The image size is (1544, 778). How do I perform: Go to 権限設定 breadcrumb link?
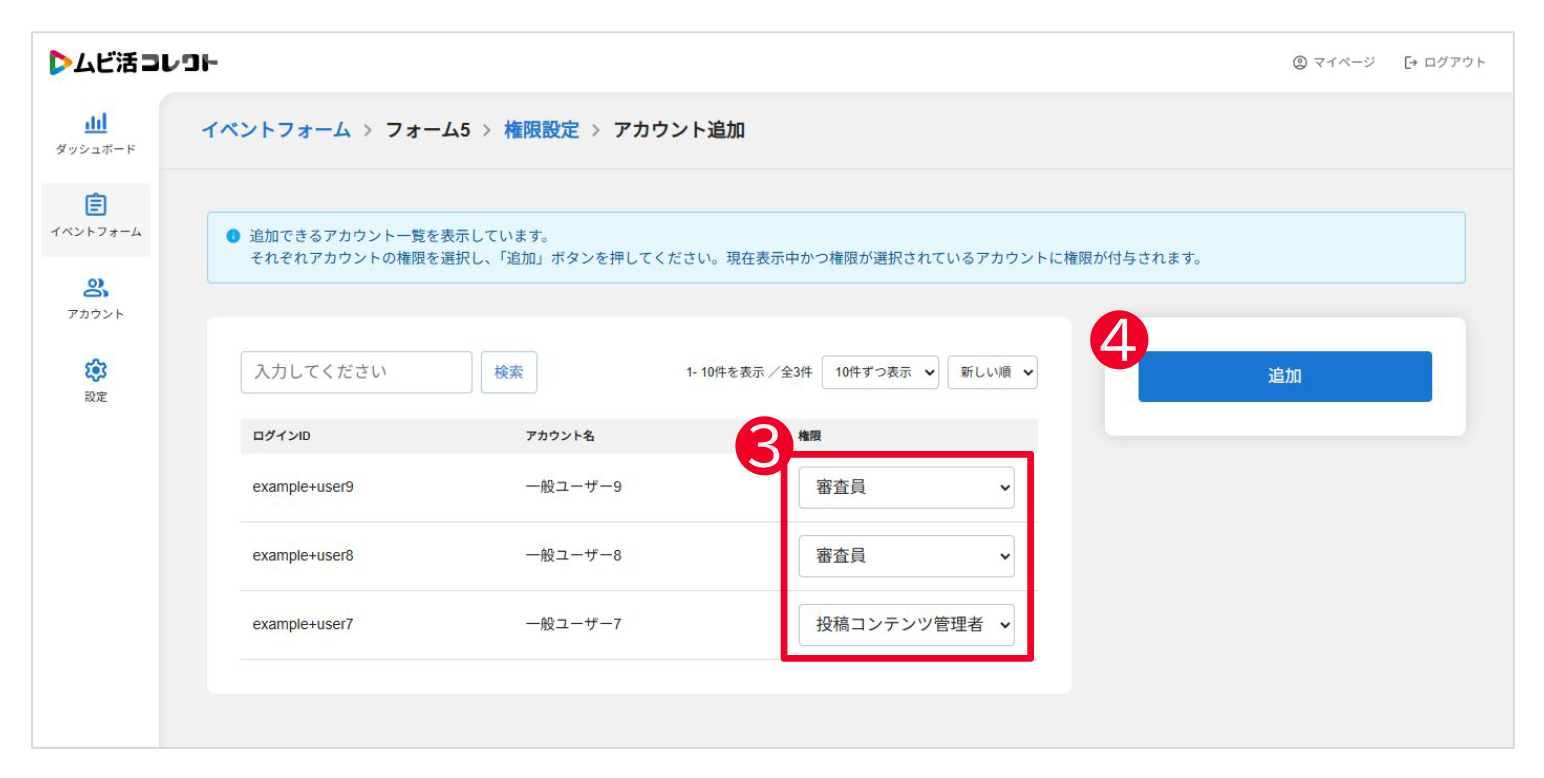coord(542,130)
